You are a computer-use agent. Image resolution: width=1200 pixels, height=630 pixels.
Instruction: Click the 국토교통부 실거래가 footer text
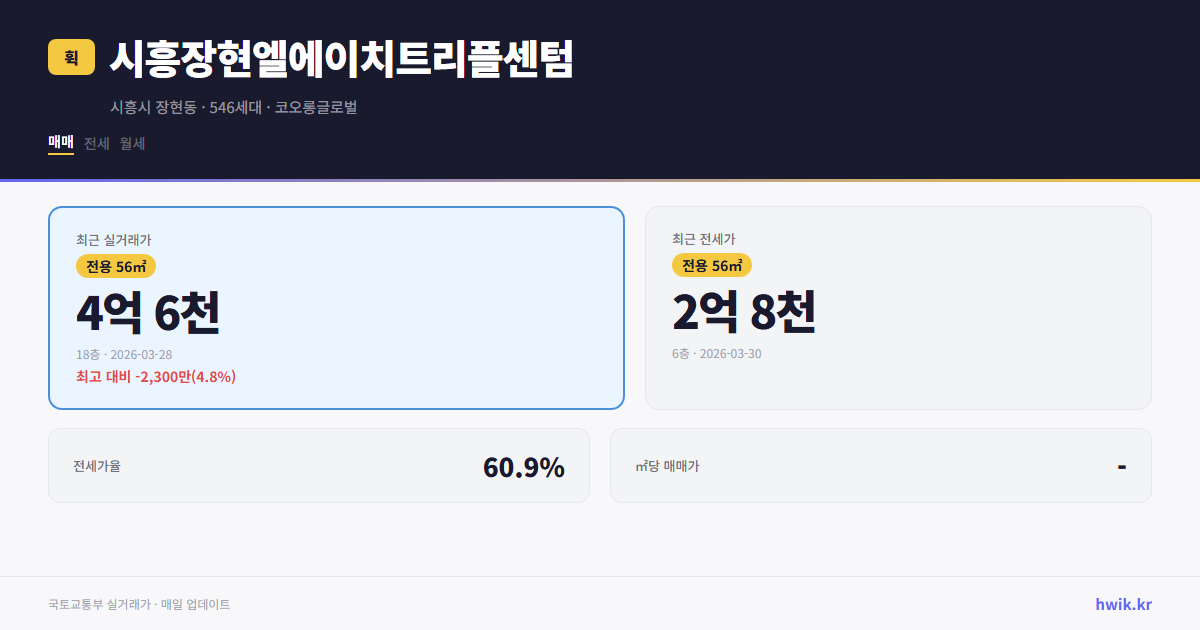pyautogui.click(x=138, y=604)
